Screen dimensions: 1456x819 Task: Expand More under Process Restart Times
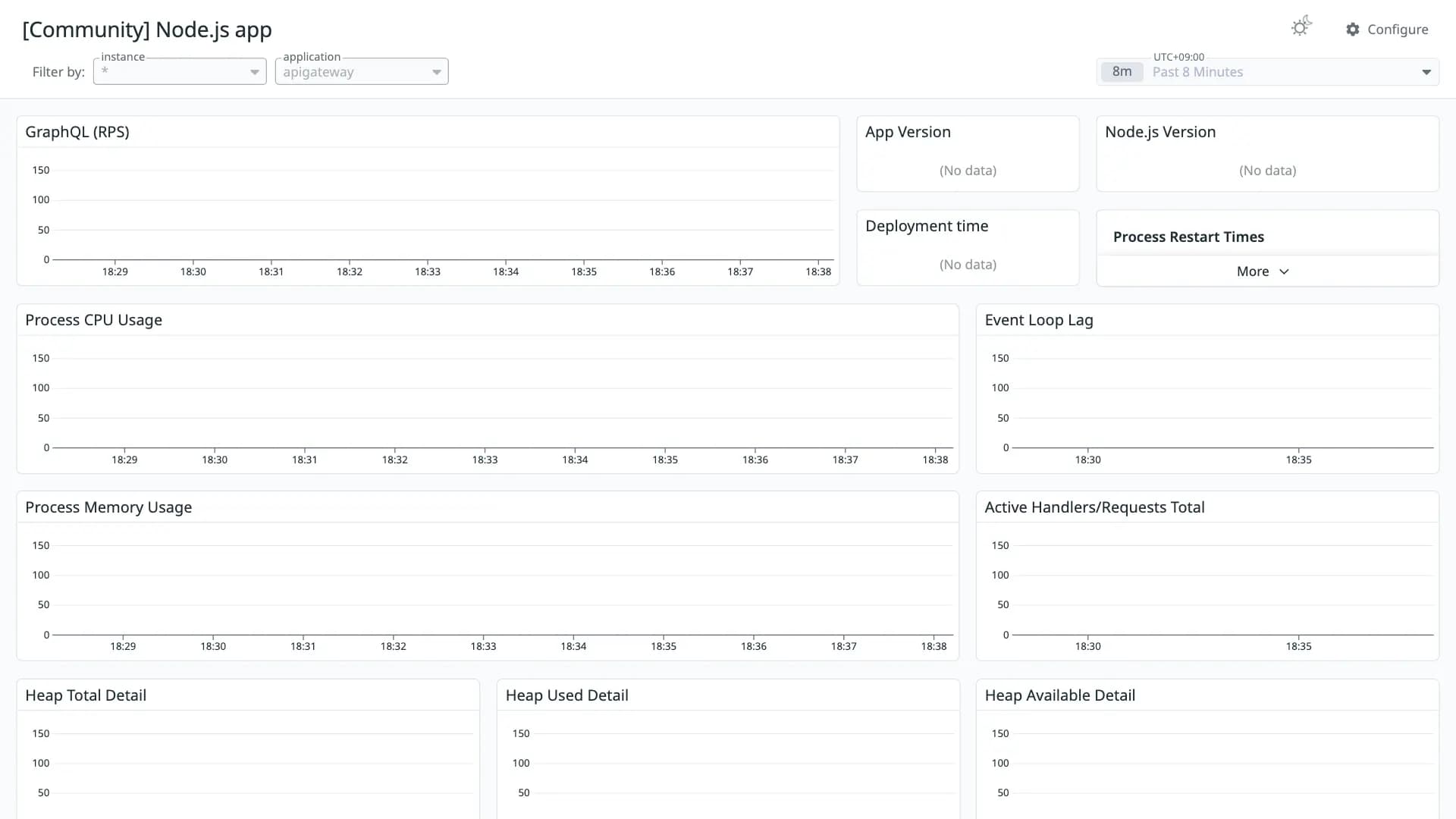[x=1263, y=271]
